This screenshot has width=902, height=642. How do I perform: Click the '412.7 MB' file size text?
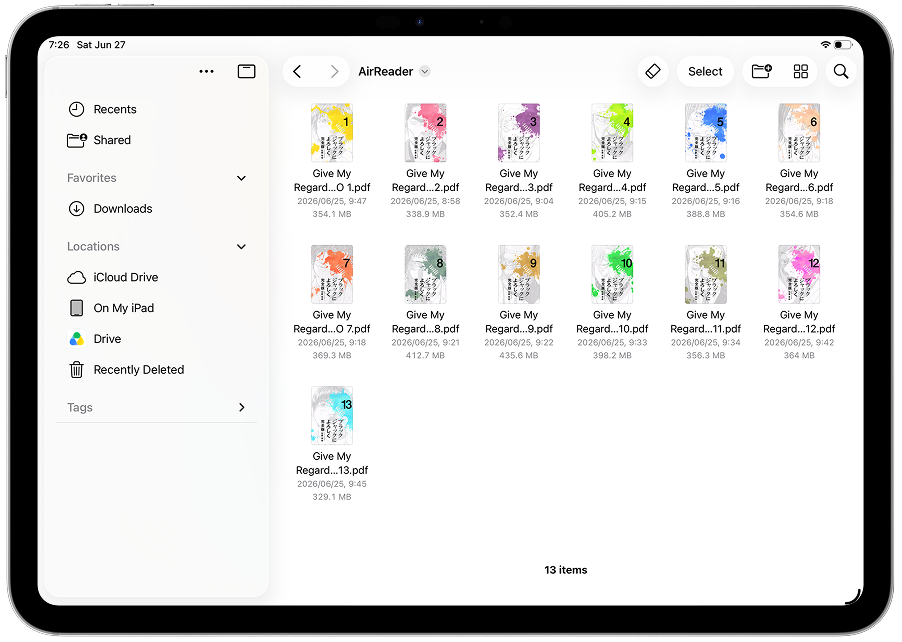(425, 356)
